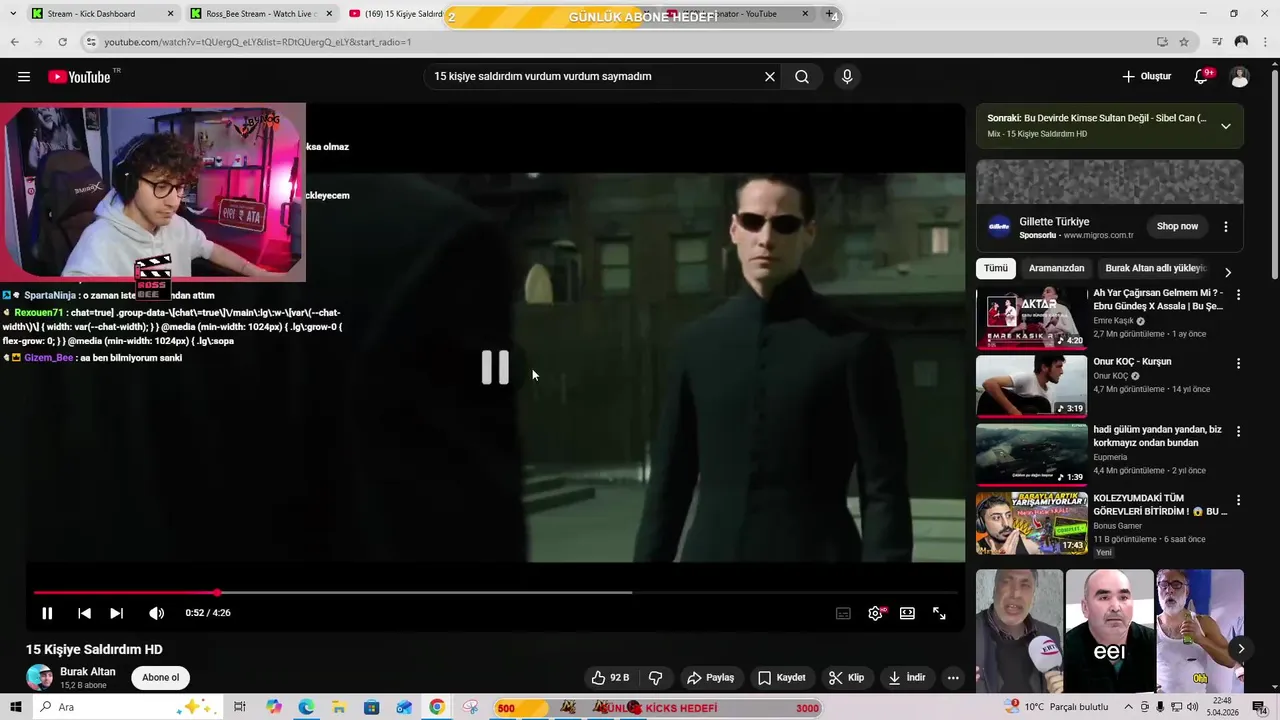
Task: Open options for Onur KOÇ Kurşun video
Action: [1238, 364]
